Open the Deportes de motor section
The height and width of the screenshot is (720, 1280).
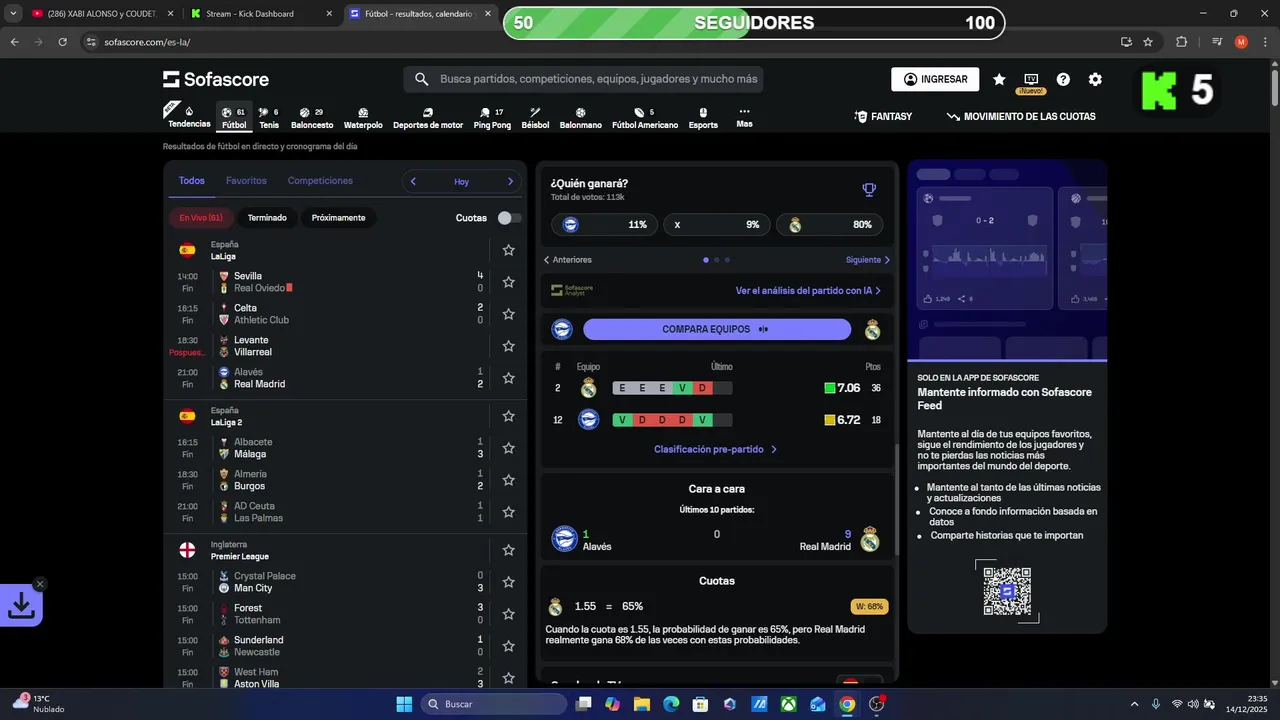pos(428,118)
